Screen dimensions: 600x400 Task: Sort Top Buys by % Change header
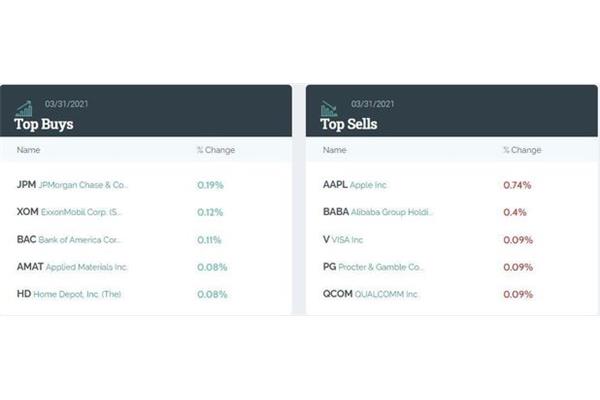(x=216, y=150)
